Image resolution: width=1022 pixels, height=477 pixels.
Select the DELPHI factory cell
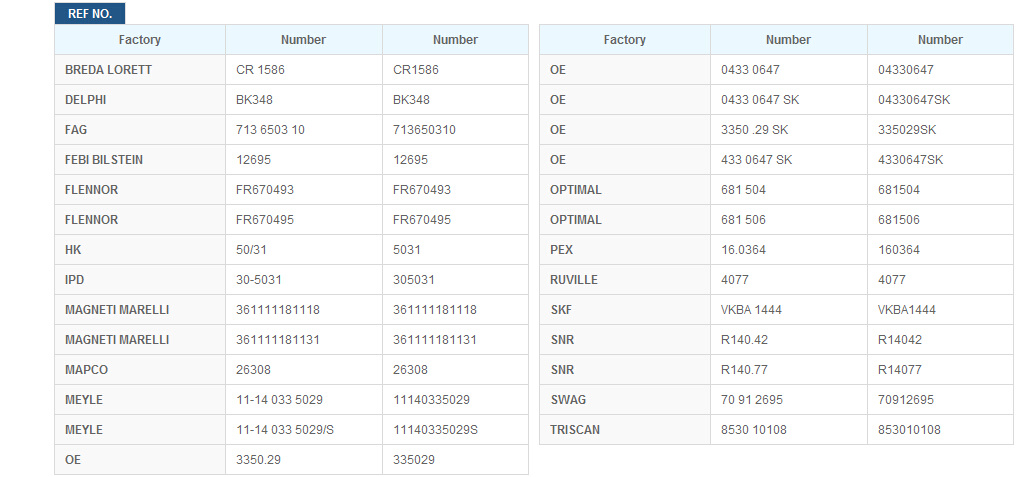(140, 100)
